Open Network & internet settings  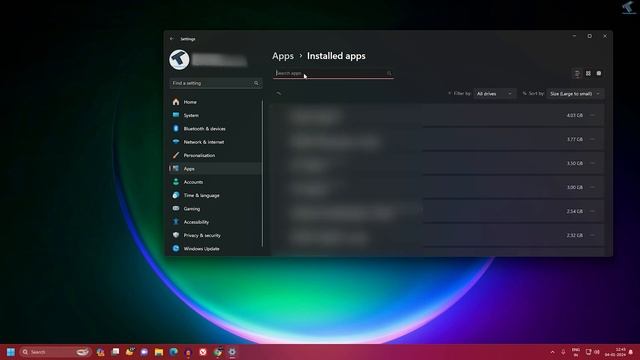[x=215, y=142]
